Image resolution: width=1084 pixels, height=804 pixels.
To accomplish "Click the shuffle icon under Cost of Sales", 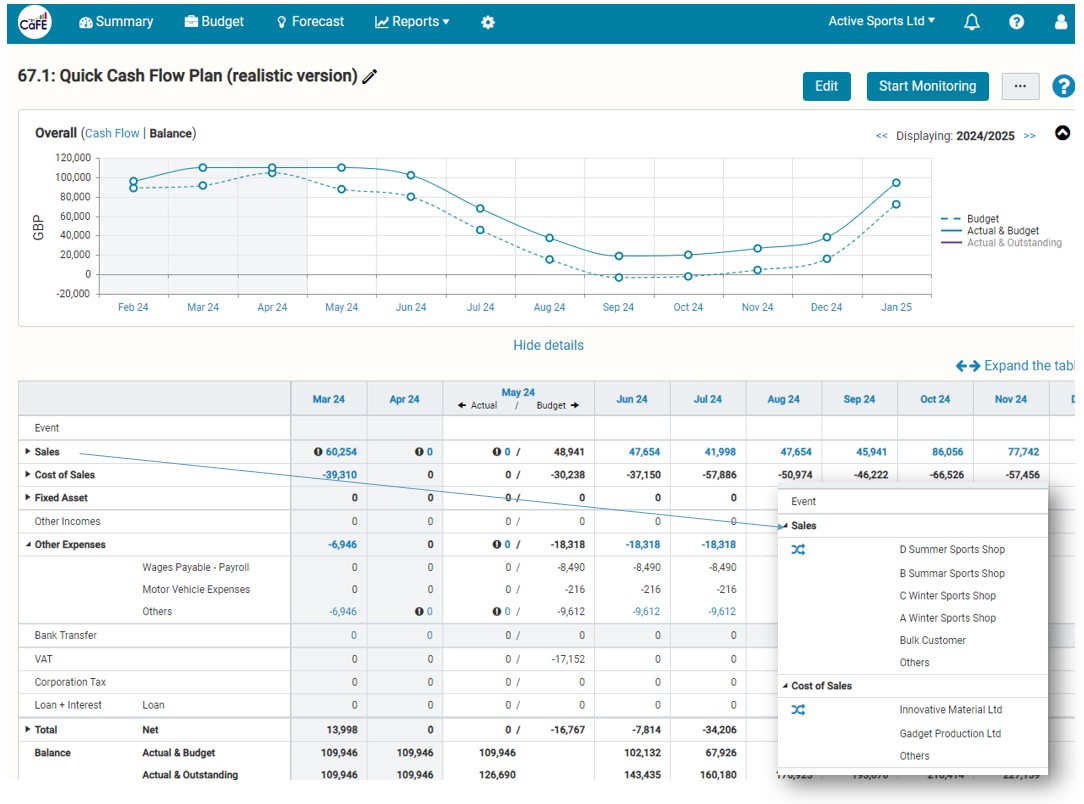I will [798, 710].
